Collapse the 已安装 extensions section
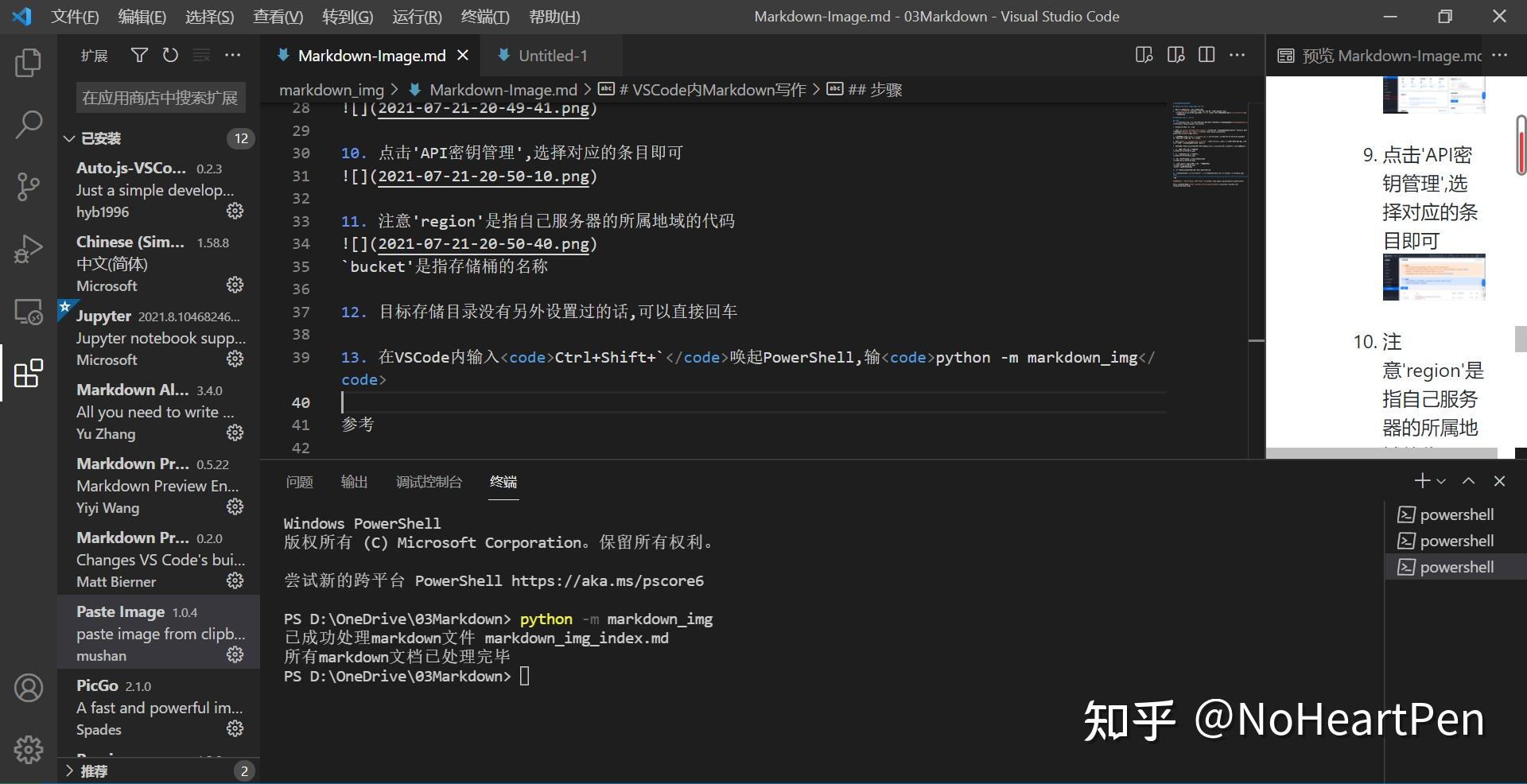The height and width of the screenshot is (784, 1527). [69, 138]
